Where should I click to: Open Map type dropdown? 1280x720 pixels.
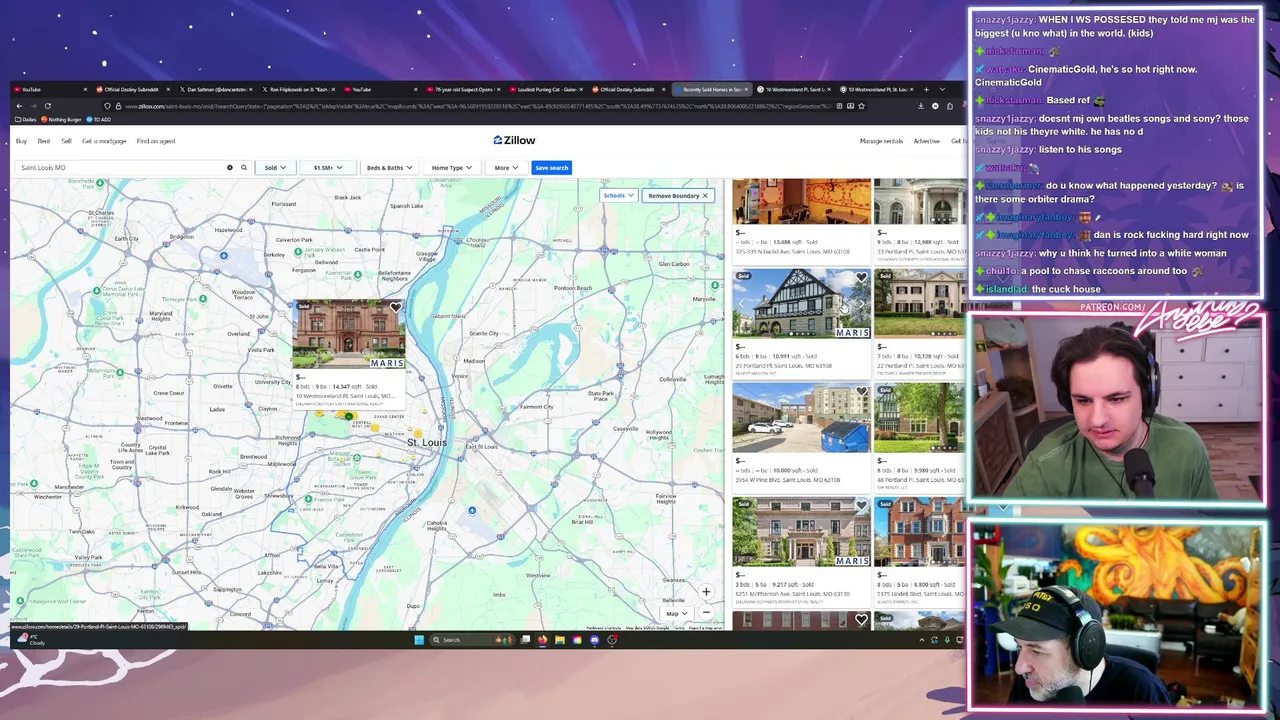676,613
